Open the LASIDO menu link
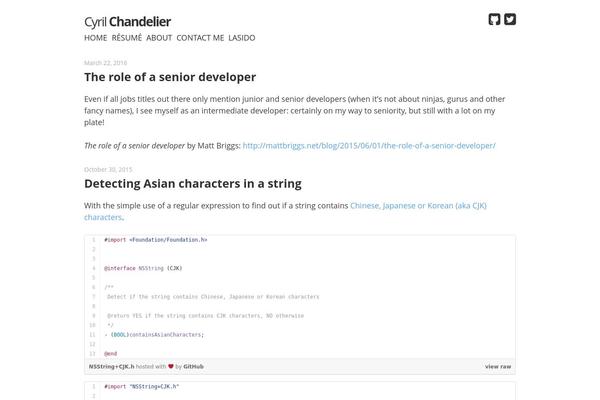 tap(242, 38)
